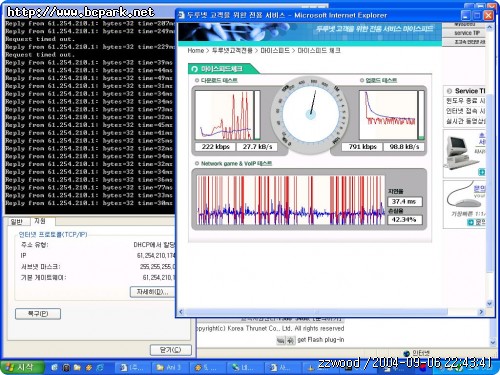Click the 98.8 kB/s upload value
500x375 pixels.
point(404,147)
